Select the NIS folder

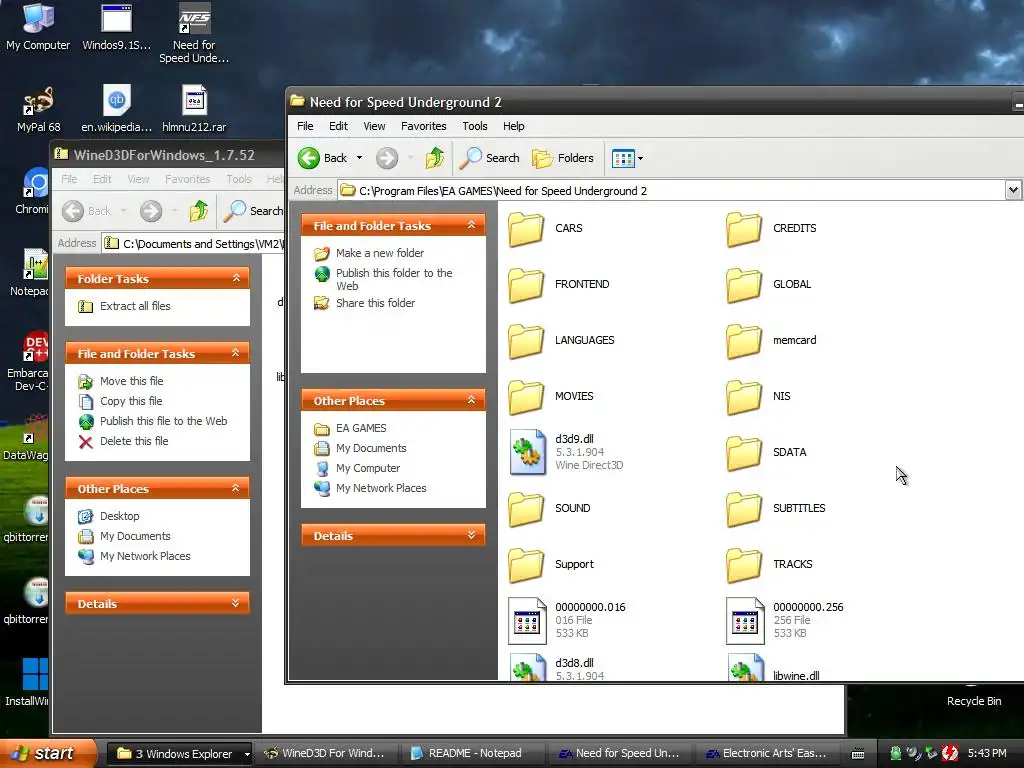click(758, 397)
